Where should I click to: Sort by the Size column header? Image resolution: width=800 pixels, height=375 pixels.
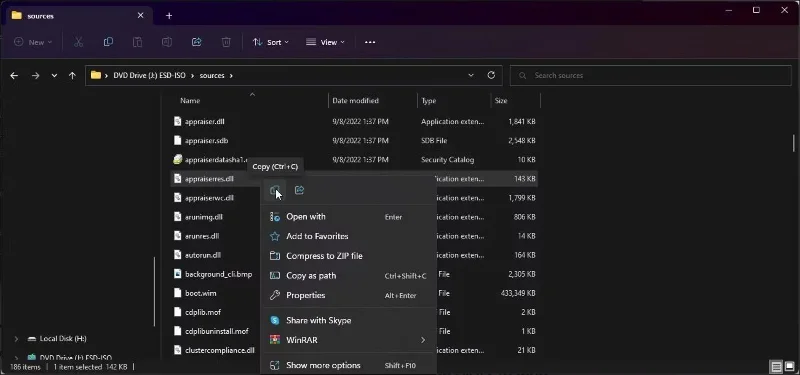[501, 101]
